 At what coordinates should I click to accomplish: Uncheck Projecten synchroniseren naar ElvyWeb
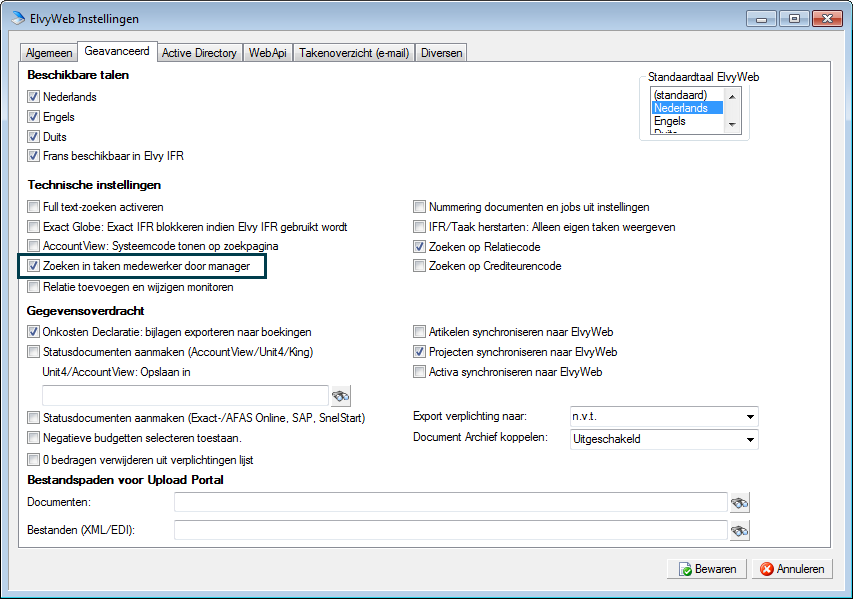pos(419,352)
